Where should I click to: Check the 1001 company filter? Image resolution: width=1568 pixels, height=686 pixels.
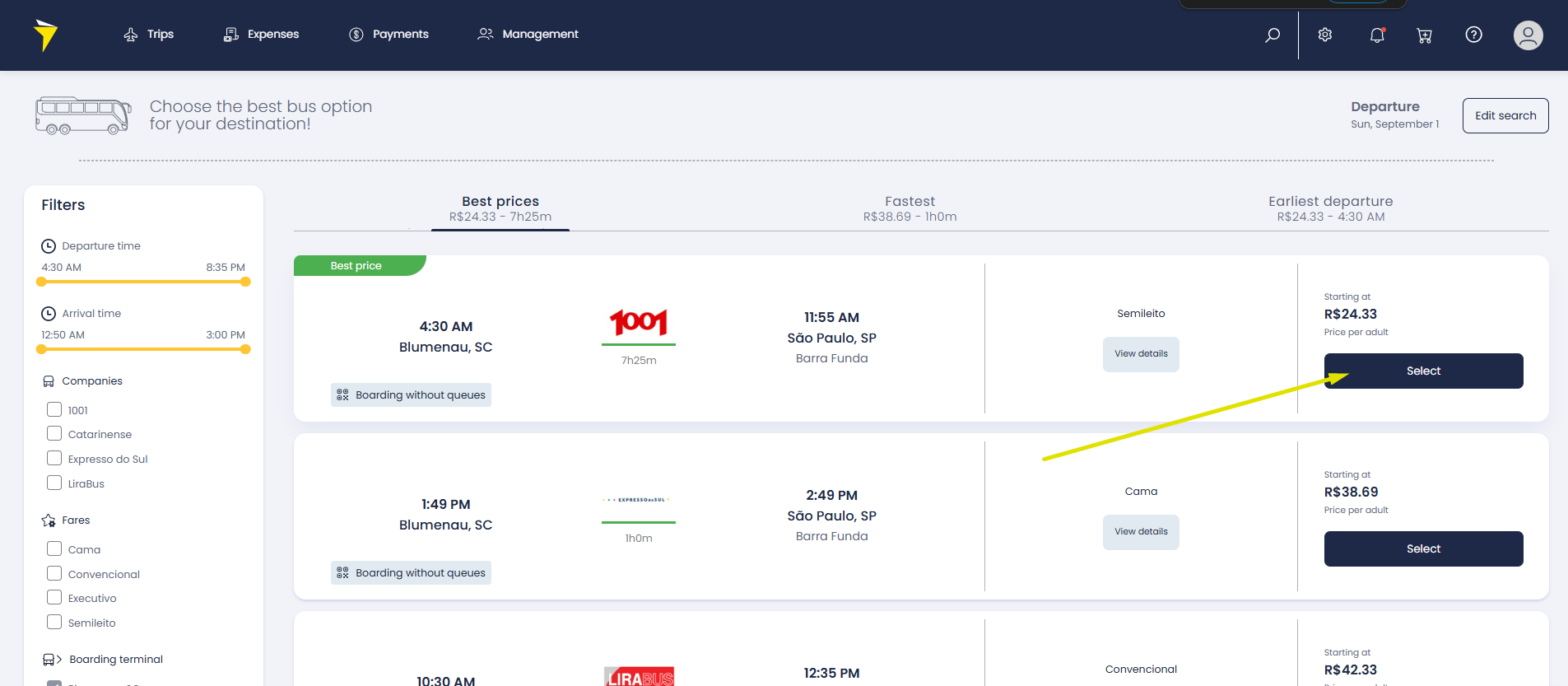pos(54,409)
